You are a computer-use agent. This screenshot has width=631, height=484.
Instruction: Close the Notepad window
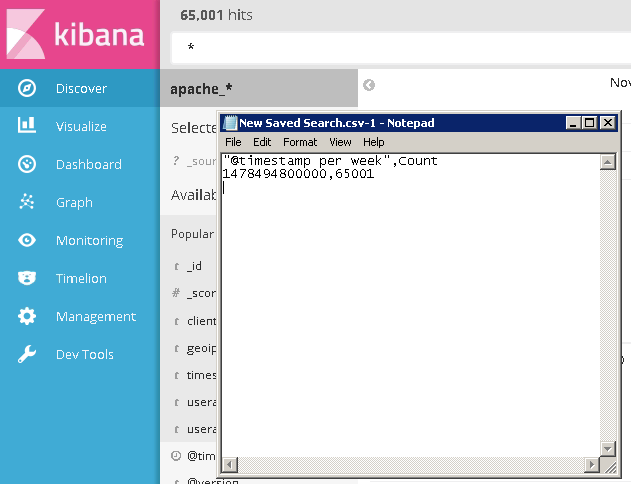click(608, 123)
